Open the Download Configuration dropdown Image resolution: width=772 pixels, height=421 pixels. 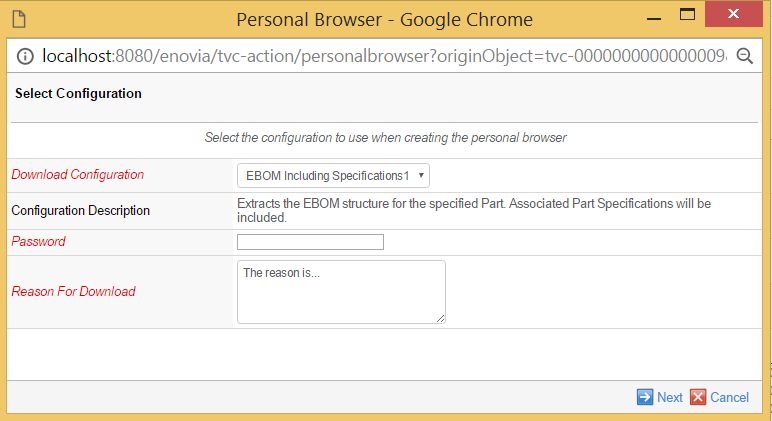pos(333,175)
